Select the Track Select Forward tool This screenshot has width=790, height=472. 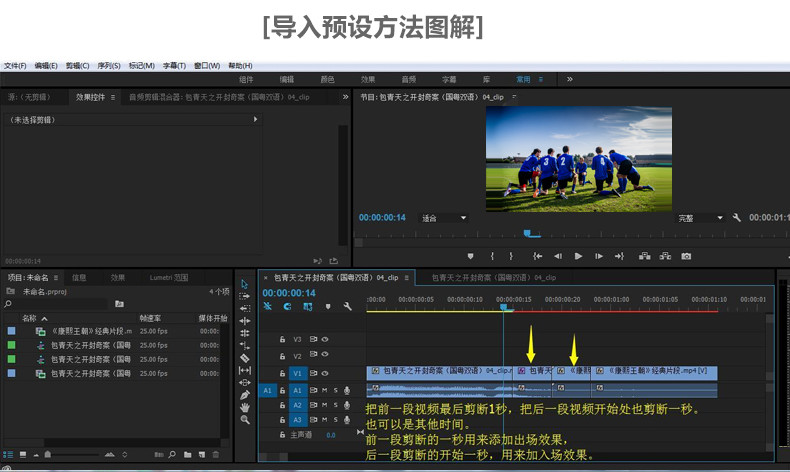tap(245, 296)
